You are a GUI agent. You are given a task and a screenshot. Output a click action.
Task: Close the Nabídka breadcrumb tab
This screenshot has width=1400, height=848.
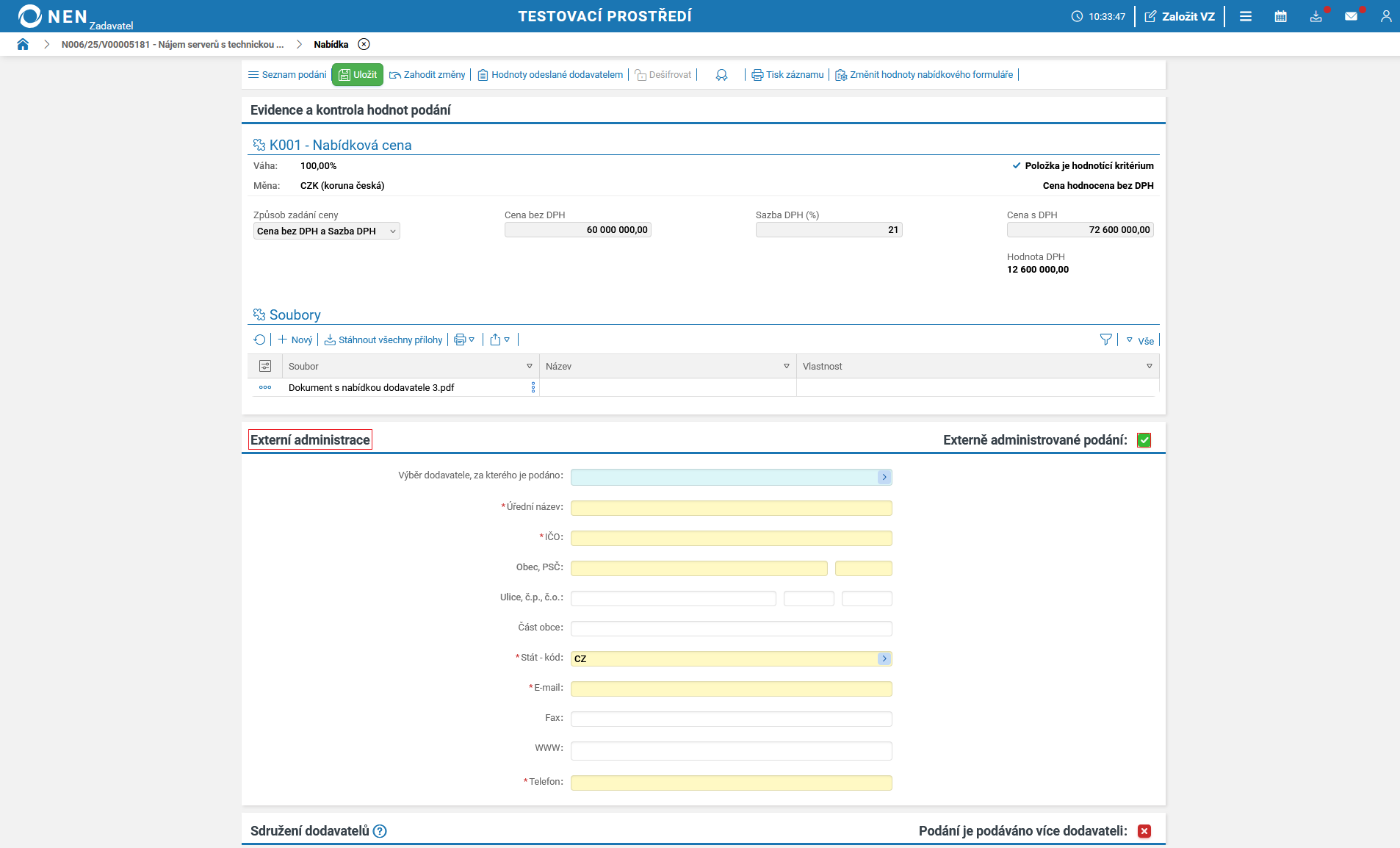tap(364, 44)
